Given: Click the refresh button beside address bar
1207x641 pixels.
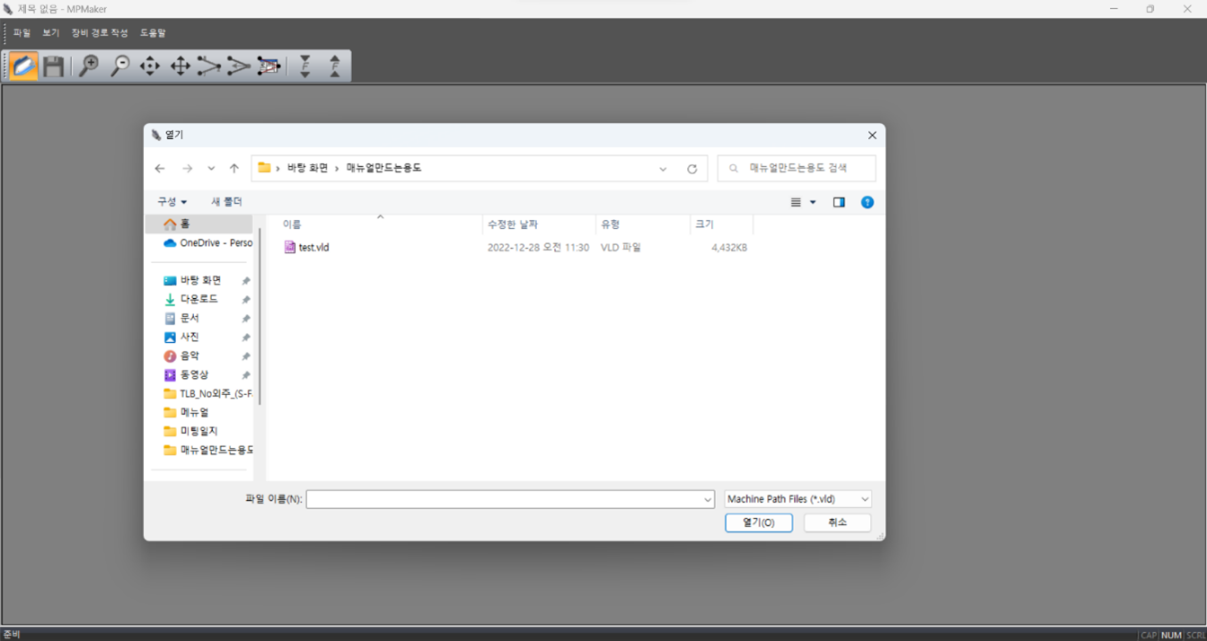Looking at the screenshot, I should pyautogui.click(x=692, y=169).
